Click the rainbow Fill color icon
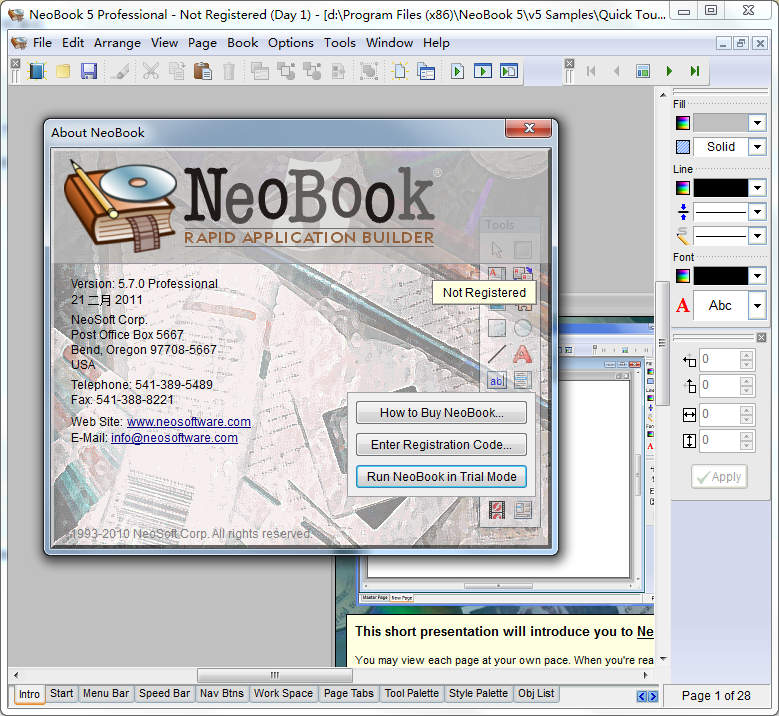The image size is (779, 716). (683, 123)
